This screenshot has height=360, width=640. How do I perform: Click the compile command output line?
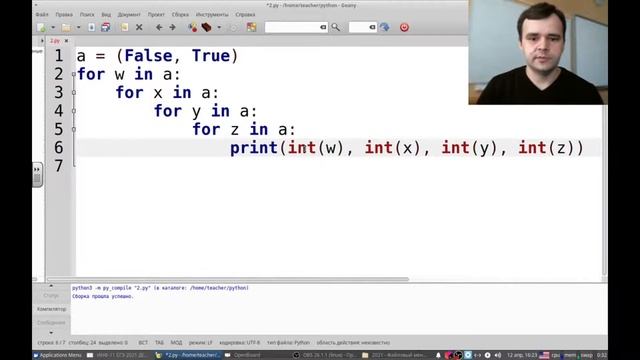[x=160, y=288]
